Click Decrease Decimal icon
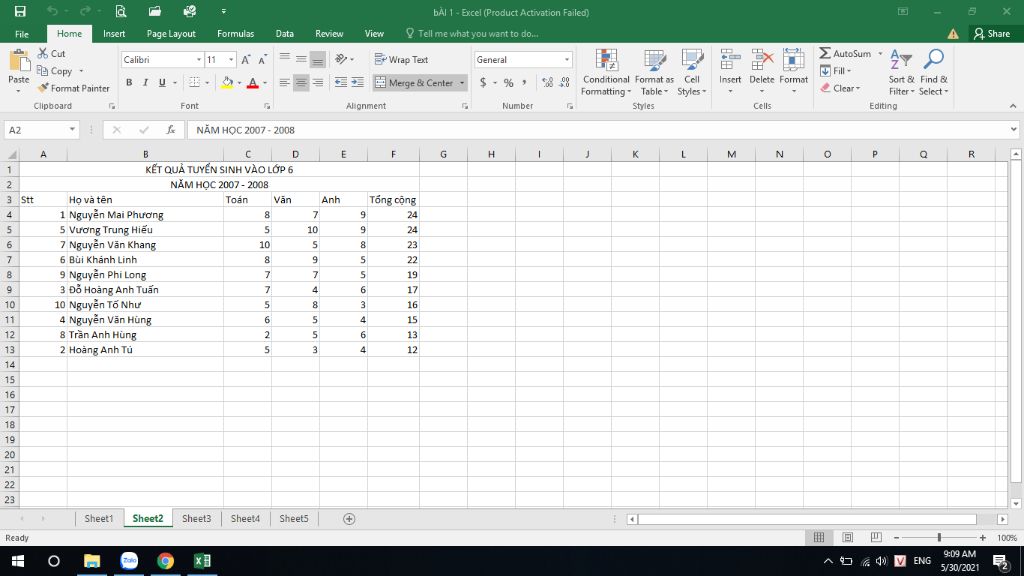1024x576 pixels. (x=564, y=82)
